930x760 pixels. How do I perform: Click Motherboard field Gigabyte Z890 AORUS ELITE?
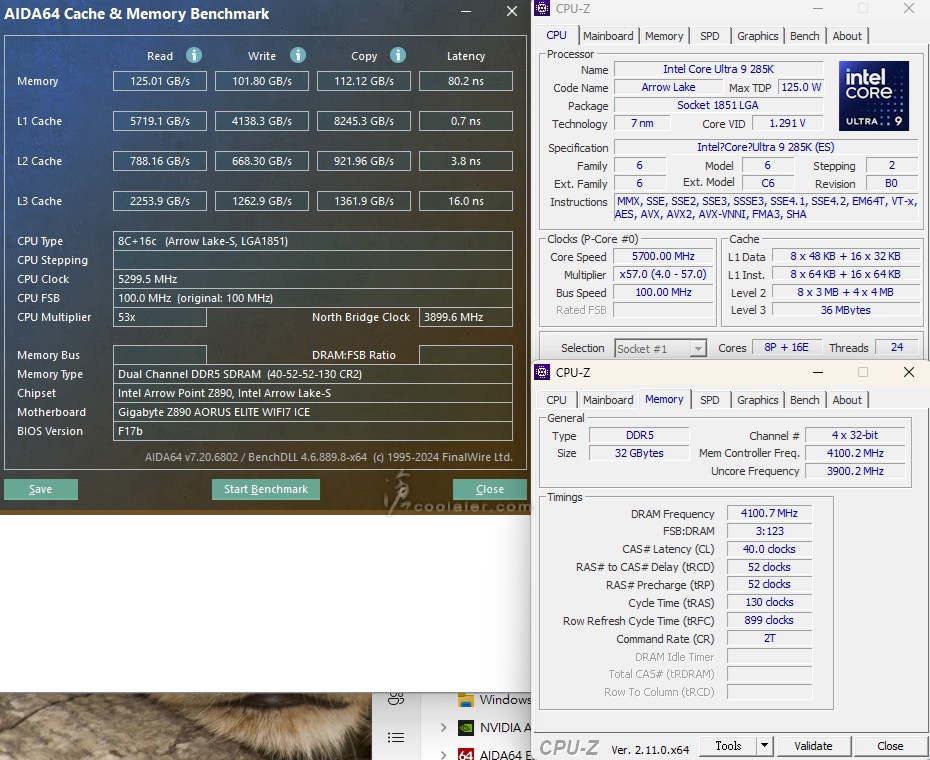313,412
